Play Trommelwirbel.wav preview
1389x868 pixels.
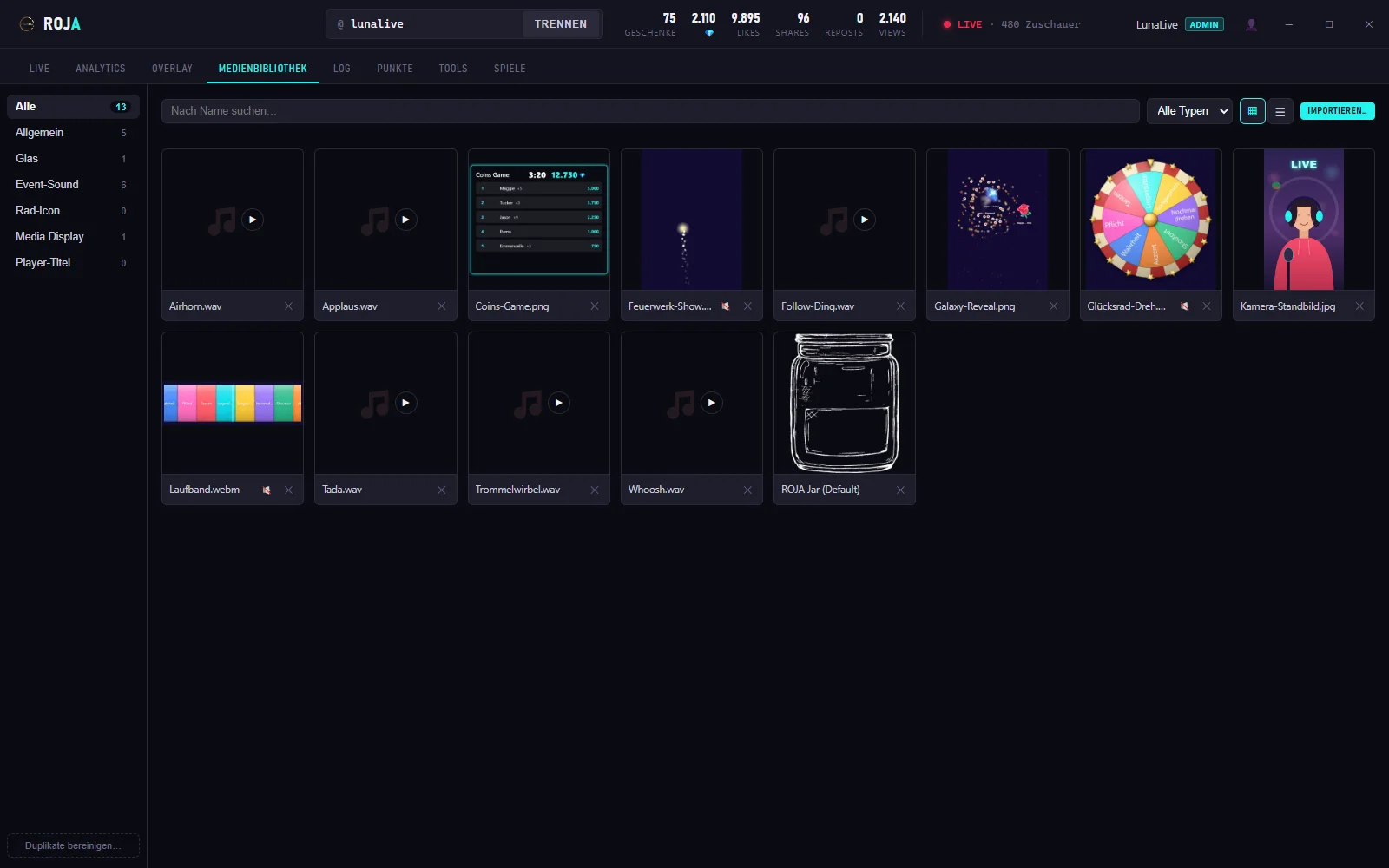pos(558,403)
